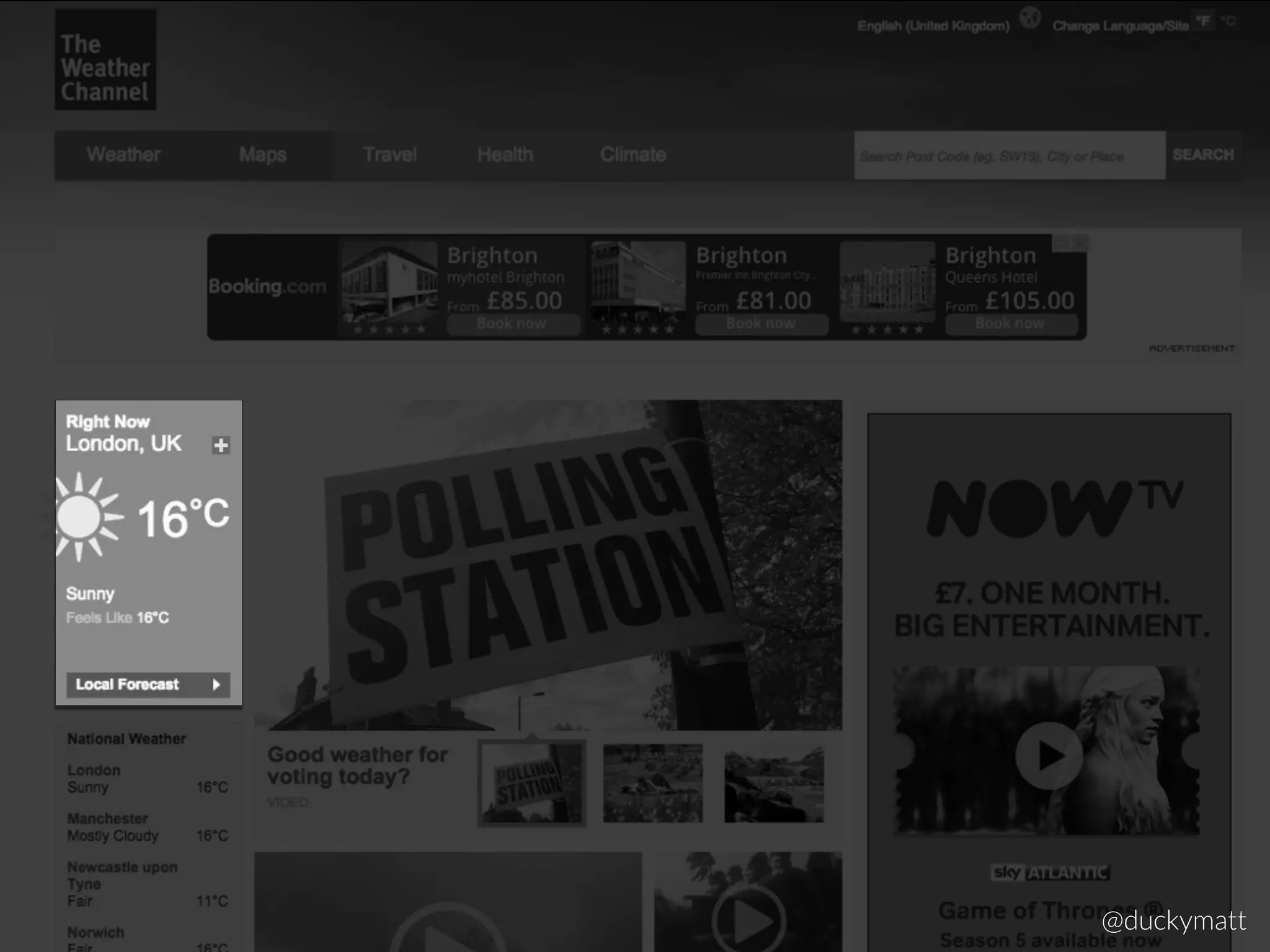The image size is (1270, 952).
Task: Open the Weather menu
Action: click(x=123, y=155)
